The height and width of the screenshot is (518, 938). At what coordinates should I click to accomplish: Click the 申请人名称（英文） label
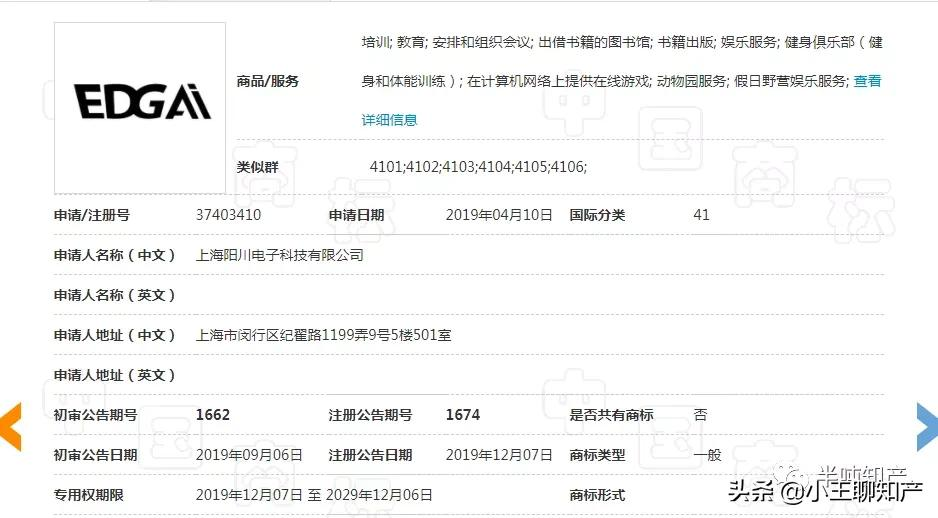tap(114, 295)
